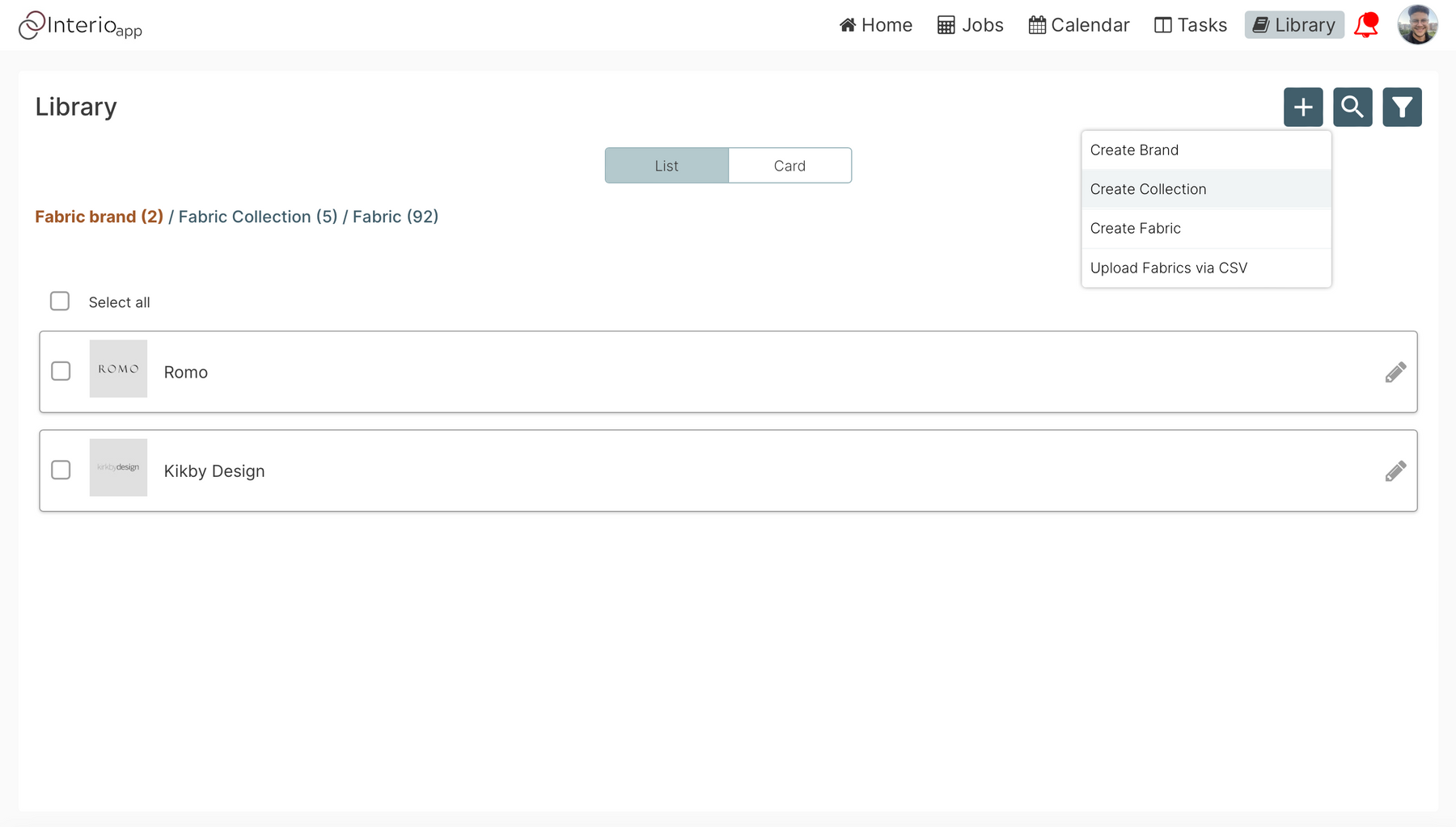Toggle the Select all checkbox

coord(60,302)
